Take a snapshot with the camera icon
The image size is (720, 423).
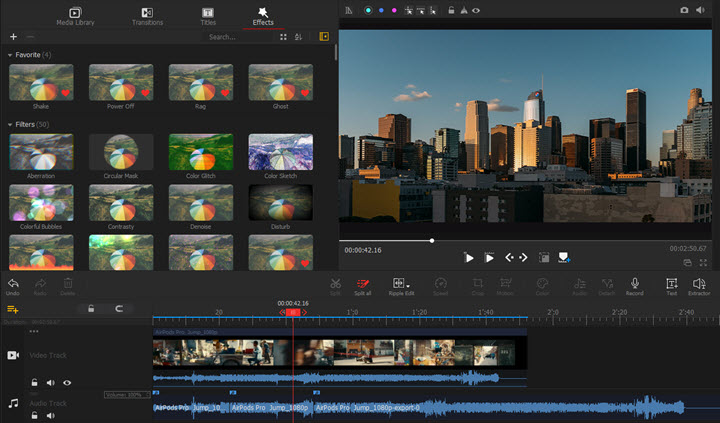click(x=684, y=9)
